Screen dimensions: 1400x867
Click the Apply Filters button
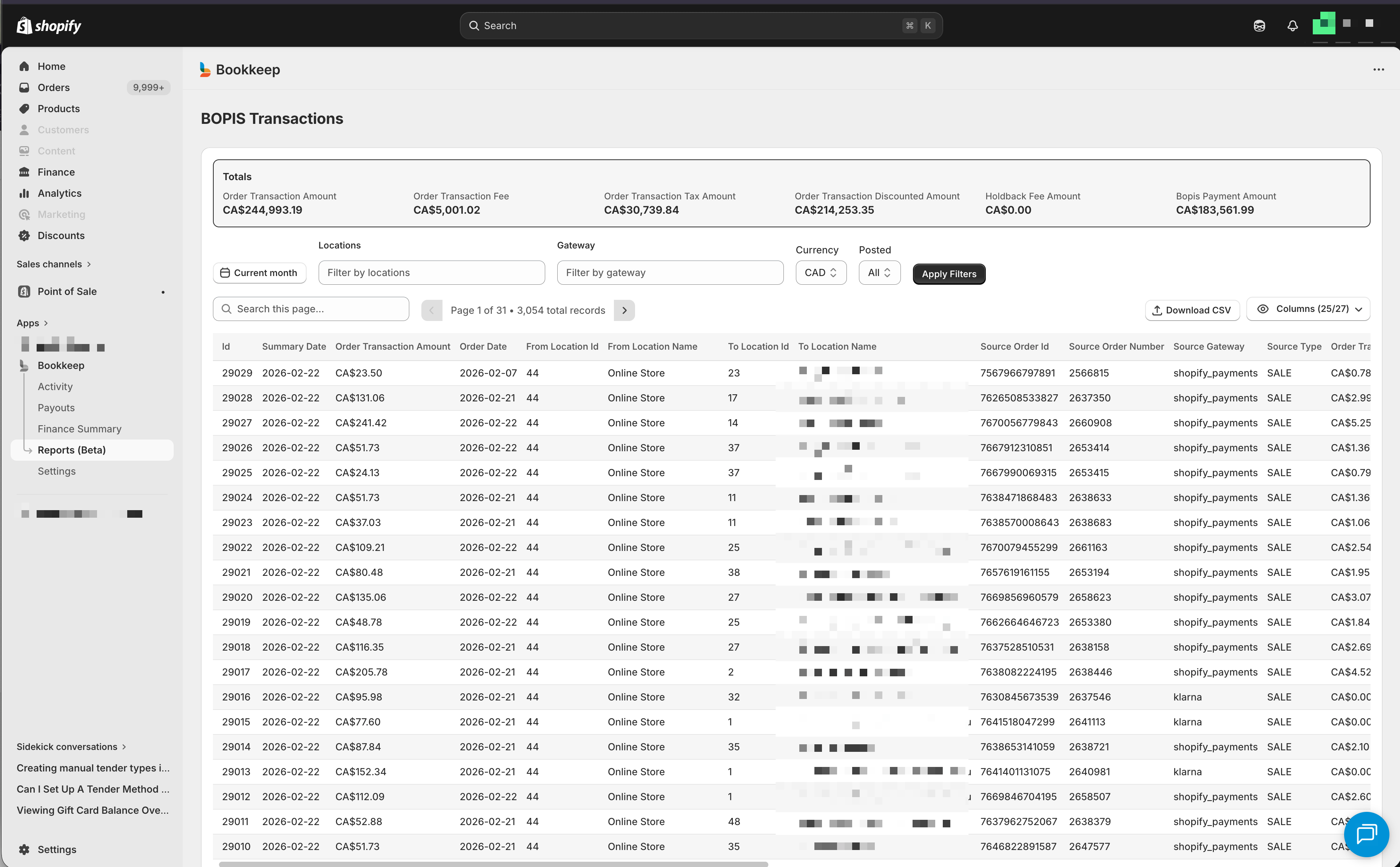click(948, 274)
